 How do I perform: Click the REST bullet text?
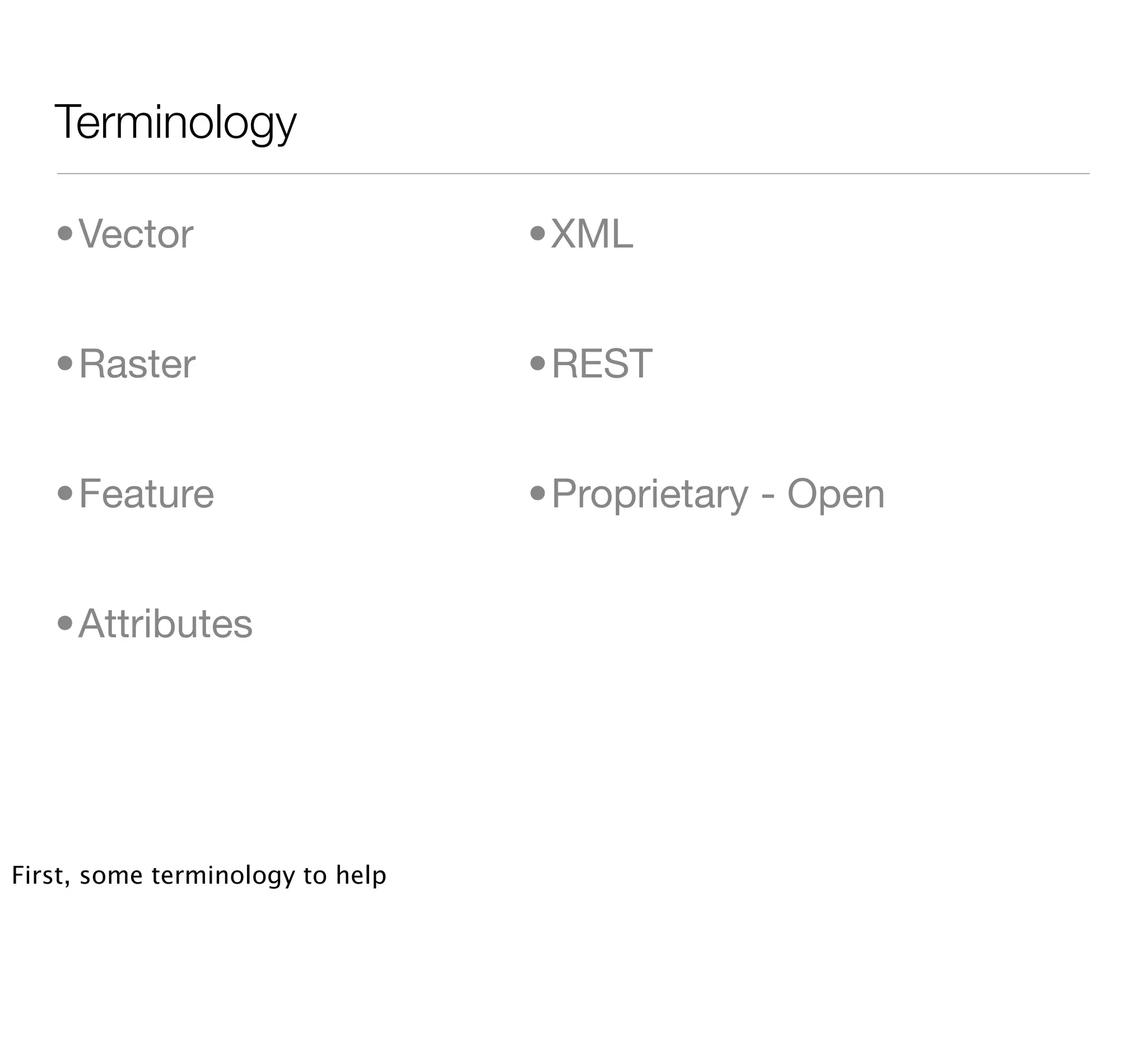[602, 364]
